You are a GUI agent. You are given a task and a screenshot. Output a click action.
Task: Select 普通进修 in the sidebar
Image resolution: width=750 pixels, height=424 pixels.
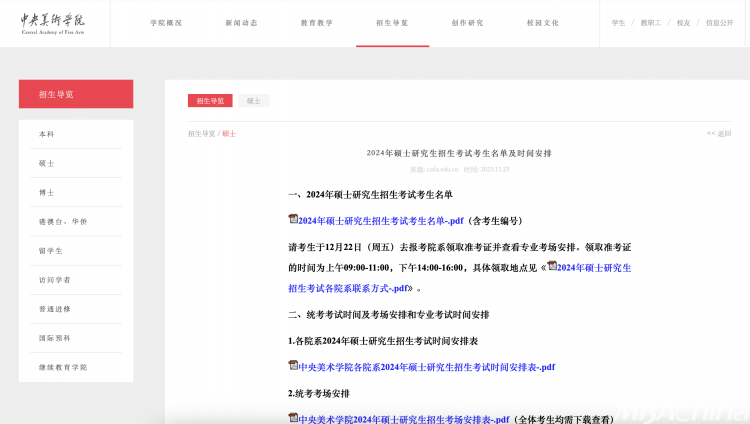55,309
